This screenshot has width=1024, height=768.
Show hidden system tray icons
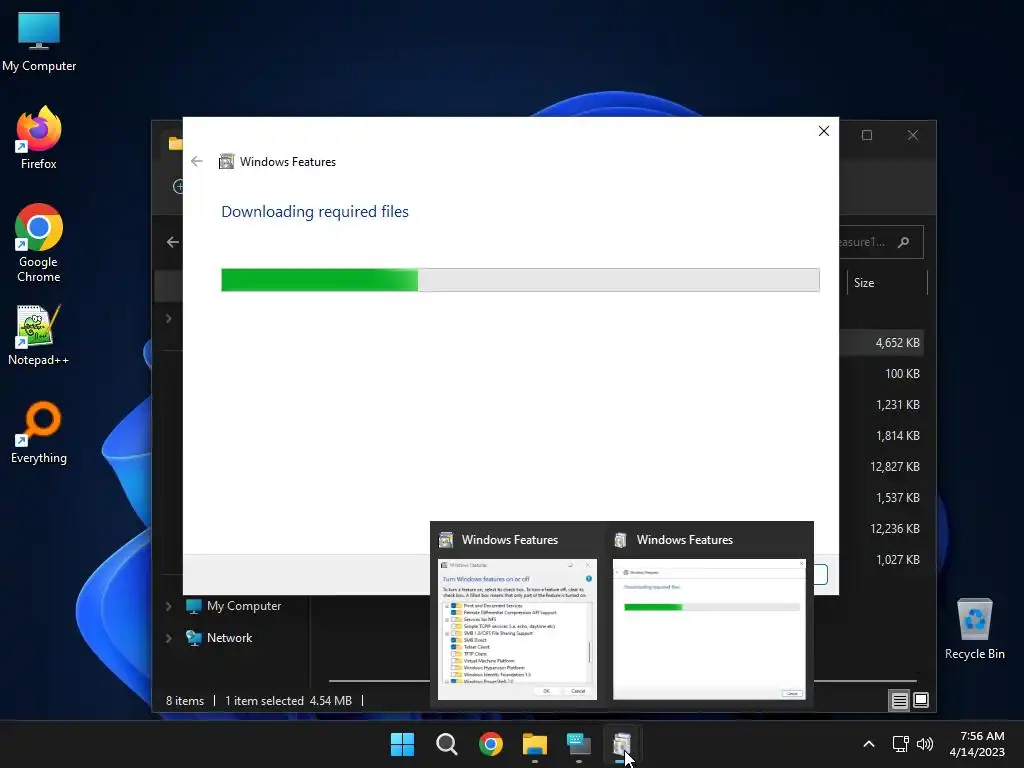pyautogui.click(x=869, y=744)
